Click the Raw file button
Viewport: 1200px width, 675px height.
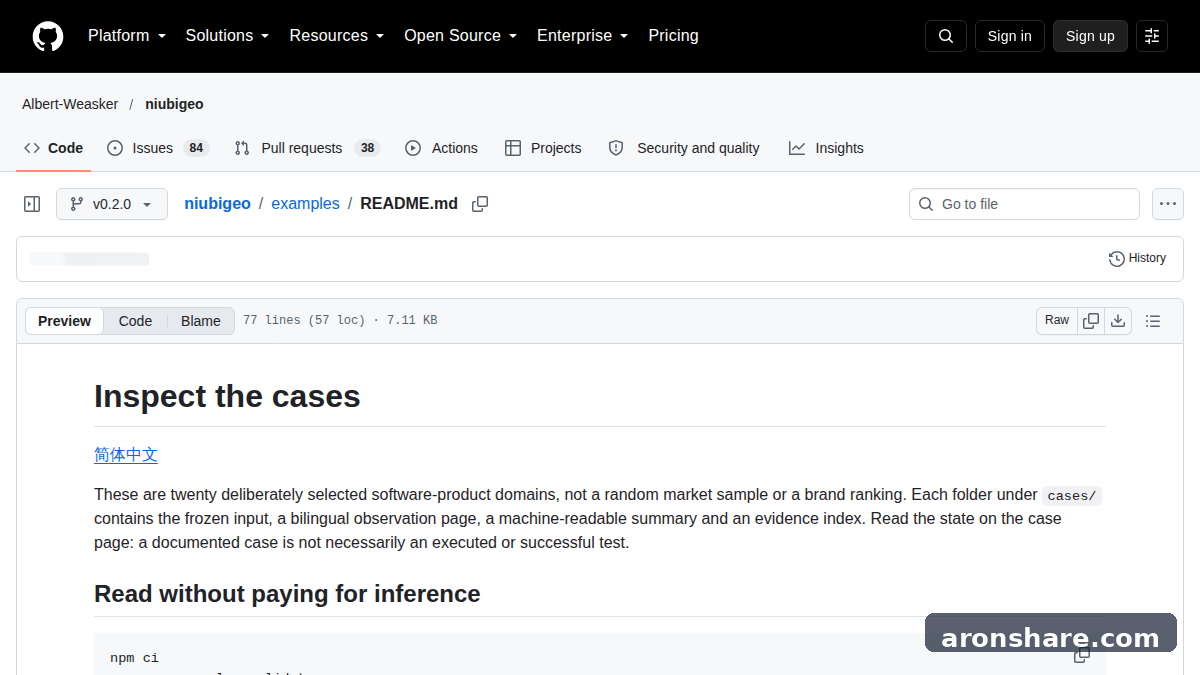(x=1057, y=321)
